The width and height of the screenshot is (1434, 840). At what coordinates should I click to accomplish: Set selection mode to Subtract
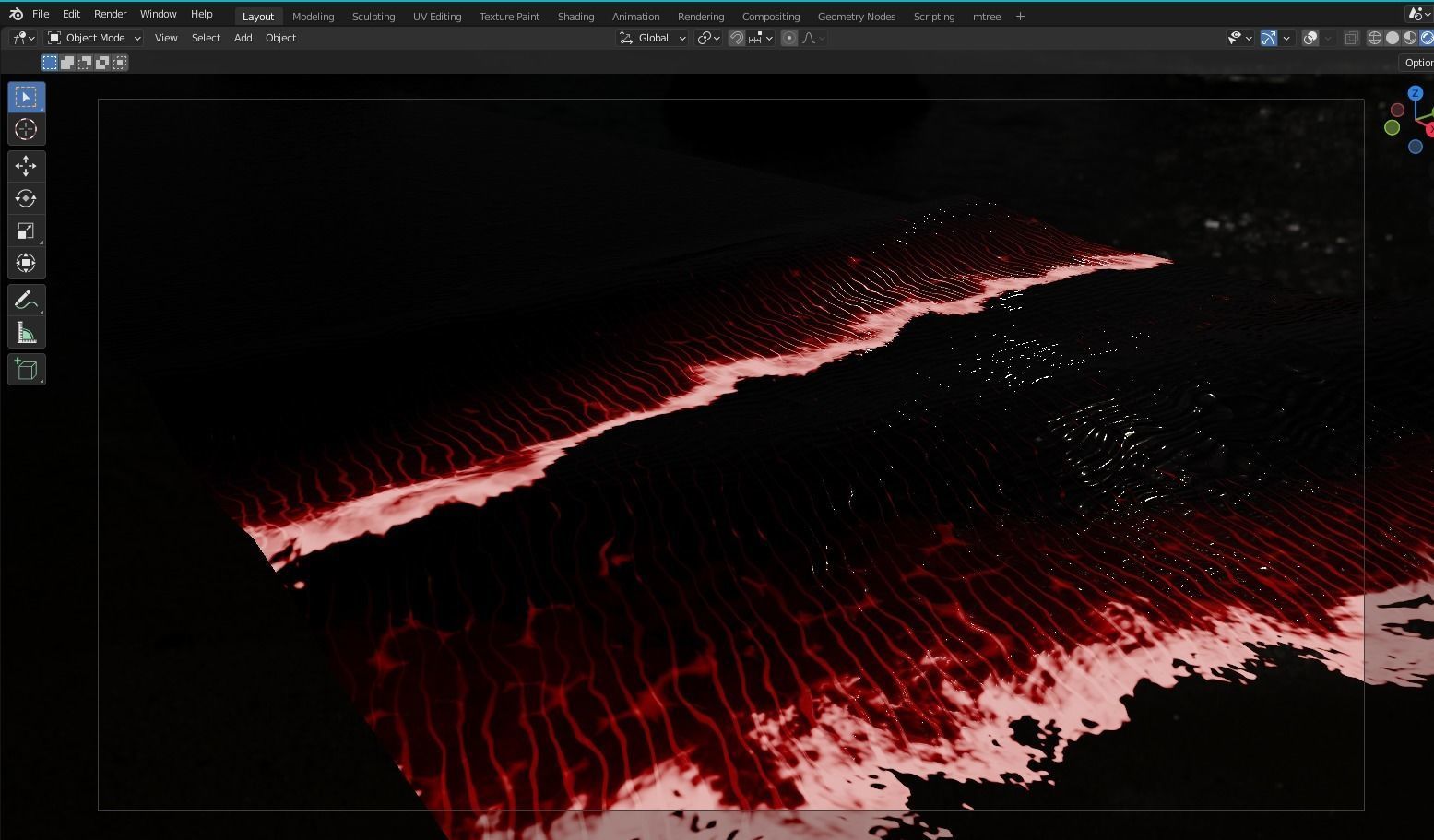(85, 62)
